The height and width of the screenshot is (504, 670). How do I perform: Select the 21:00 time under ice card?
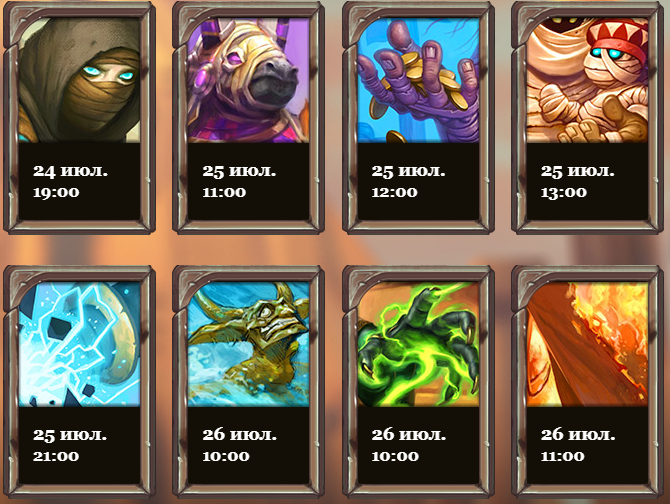[56, 457]
